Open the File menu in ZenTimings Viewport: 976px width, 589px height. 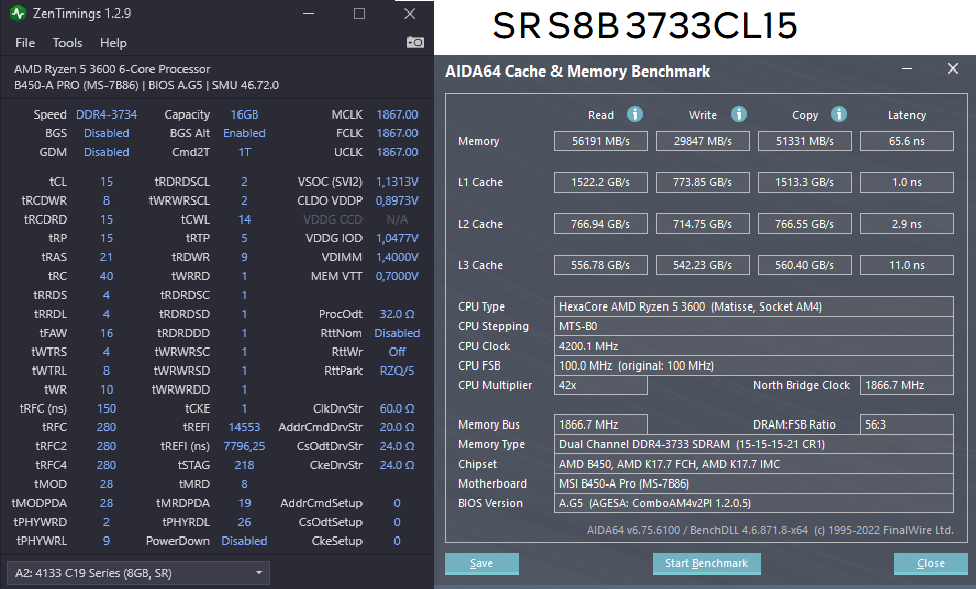(25, 42)
